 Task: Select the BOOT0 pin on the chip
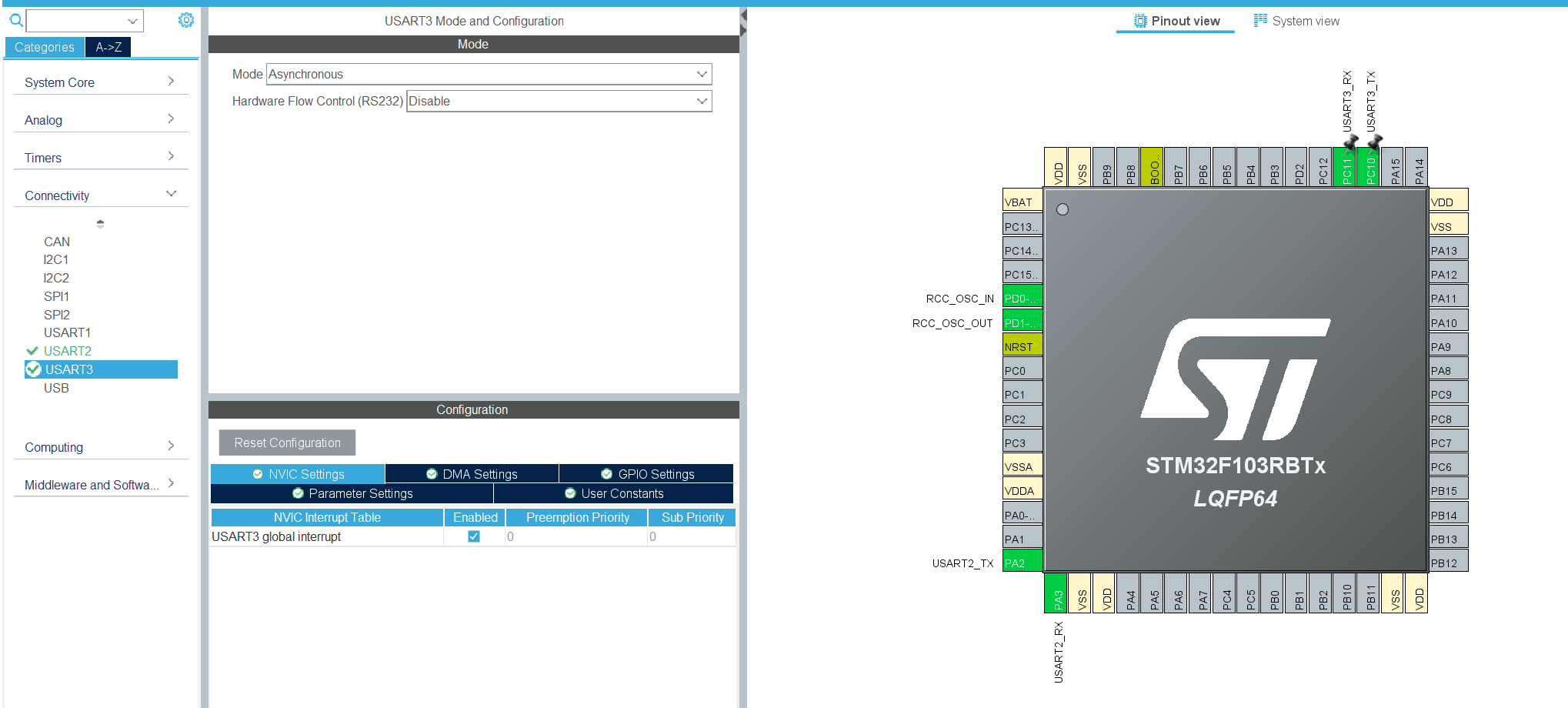coord(1153,167)
